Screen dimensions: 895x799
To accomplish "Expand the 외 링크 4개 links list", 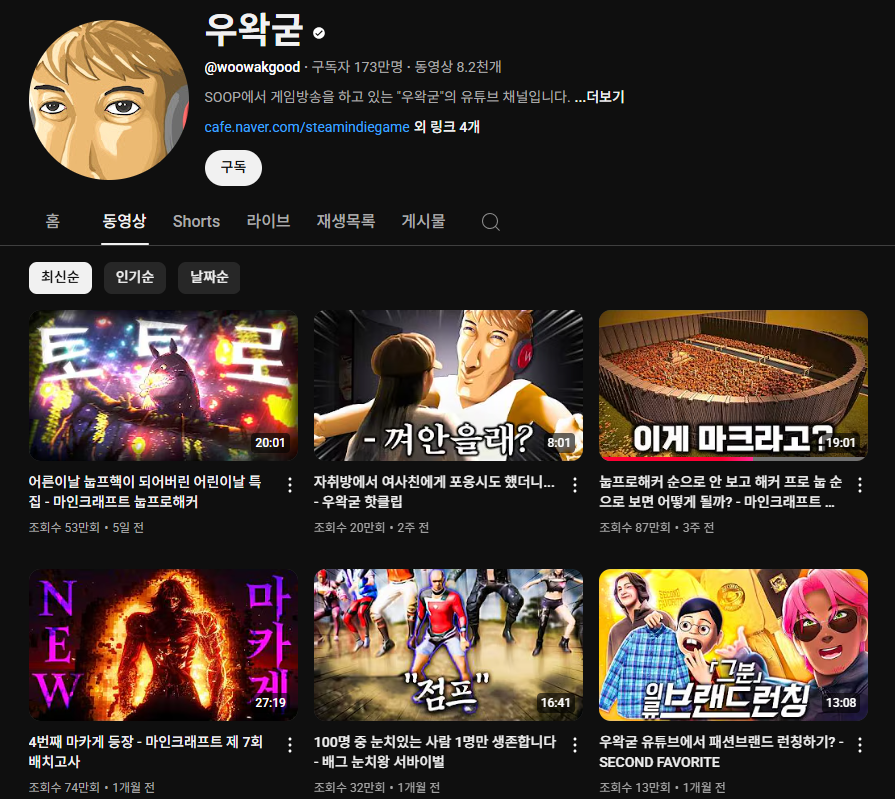I will point(446,127).
